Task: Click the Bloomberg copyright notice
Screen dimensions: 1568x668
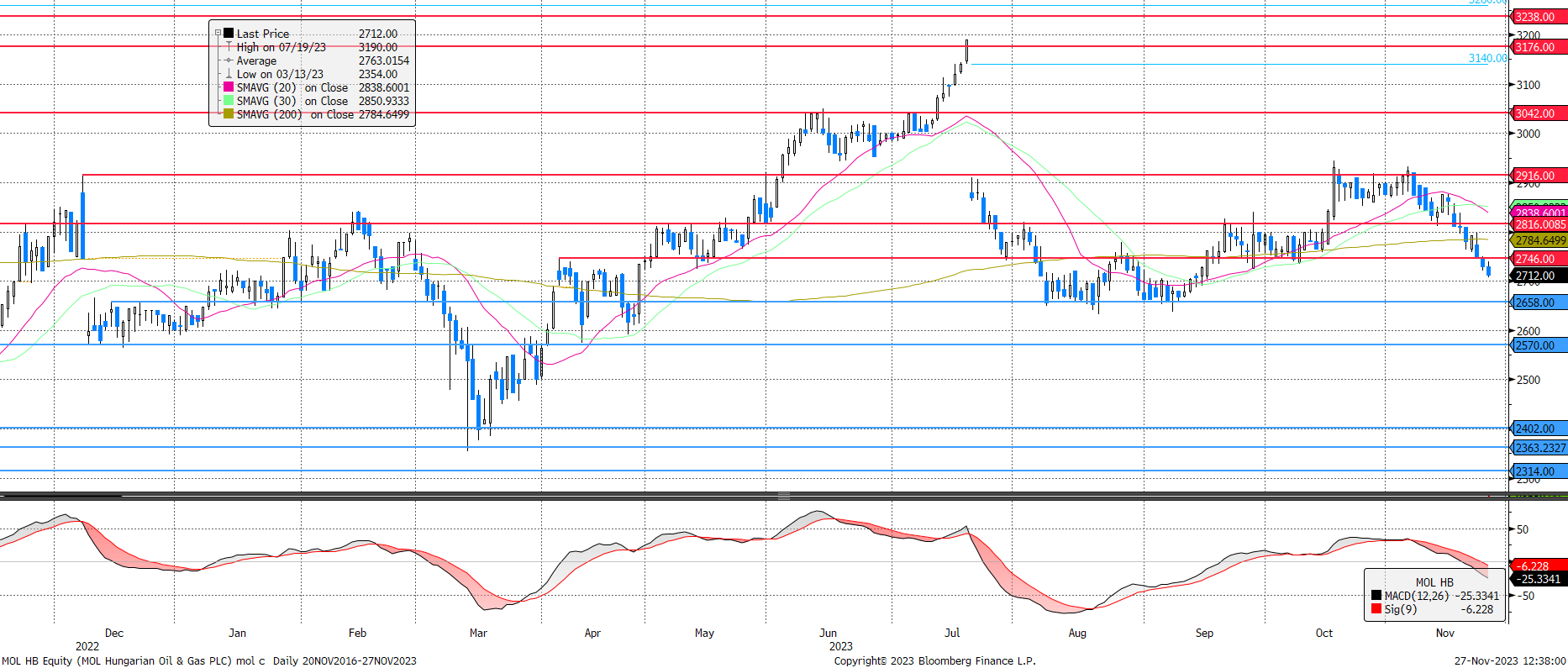Action: 934,660
